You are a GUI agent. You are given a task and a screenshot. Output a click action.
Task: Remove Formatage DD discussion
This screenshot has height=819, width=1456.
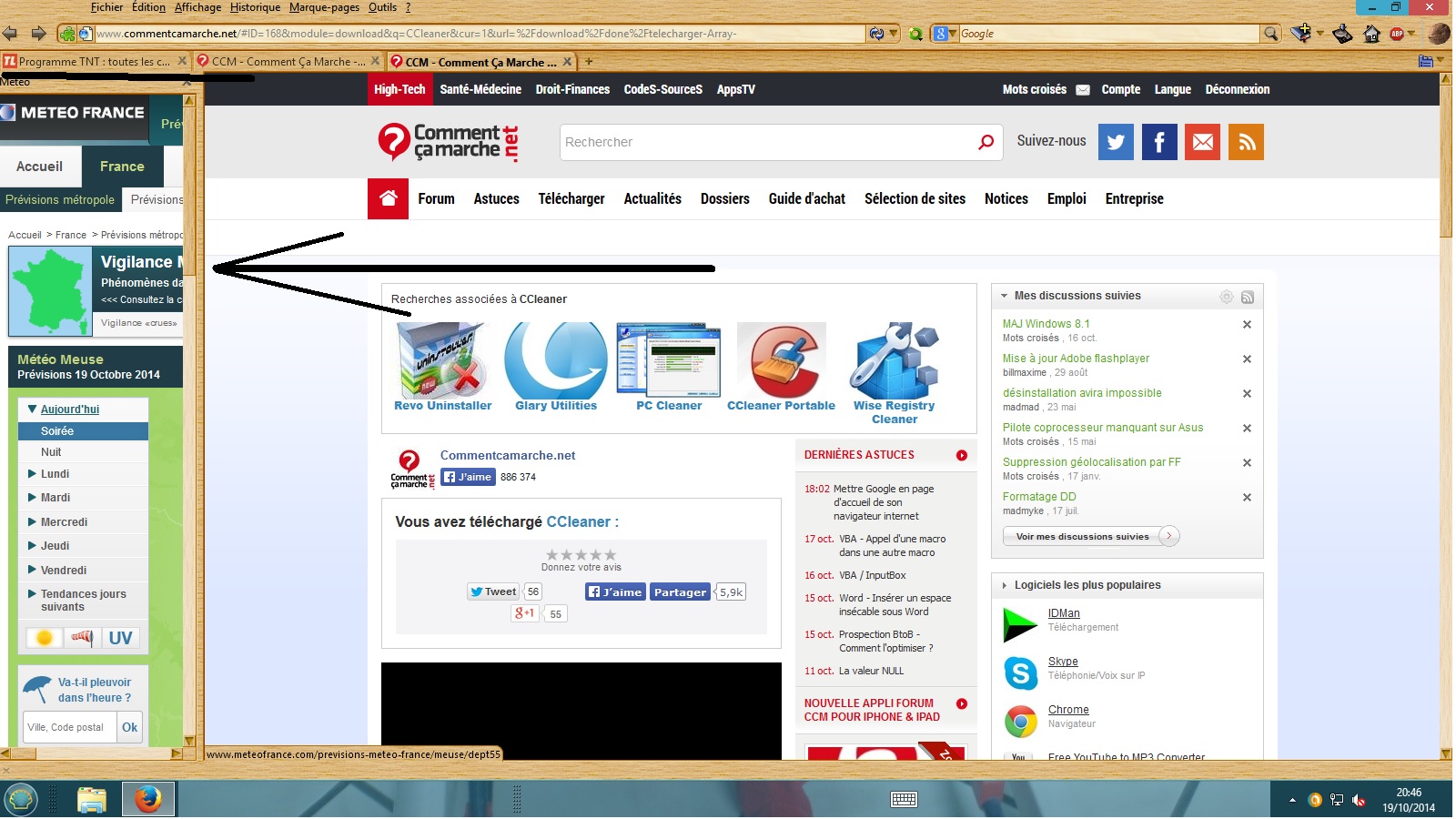[1247, 498]
